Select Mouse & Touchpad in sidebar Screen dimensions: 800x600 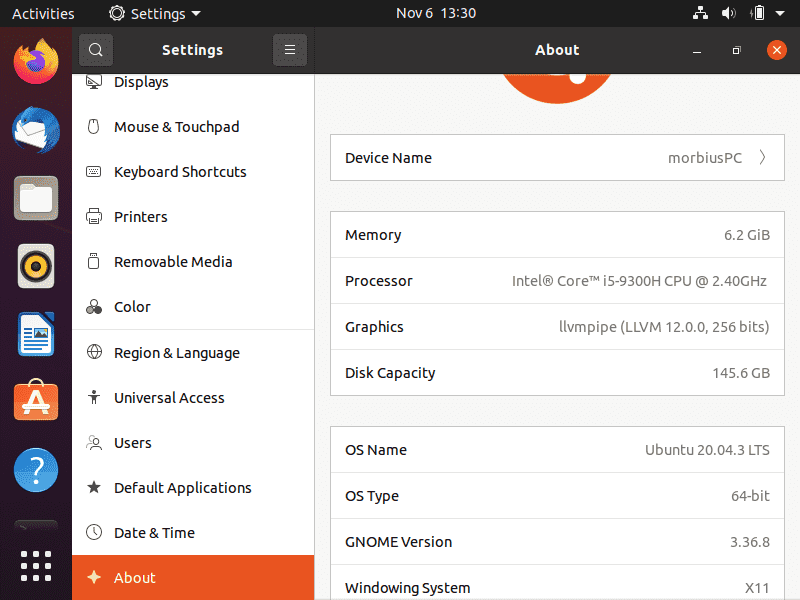coord(193,127)
